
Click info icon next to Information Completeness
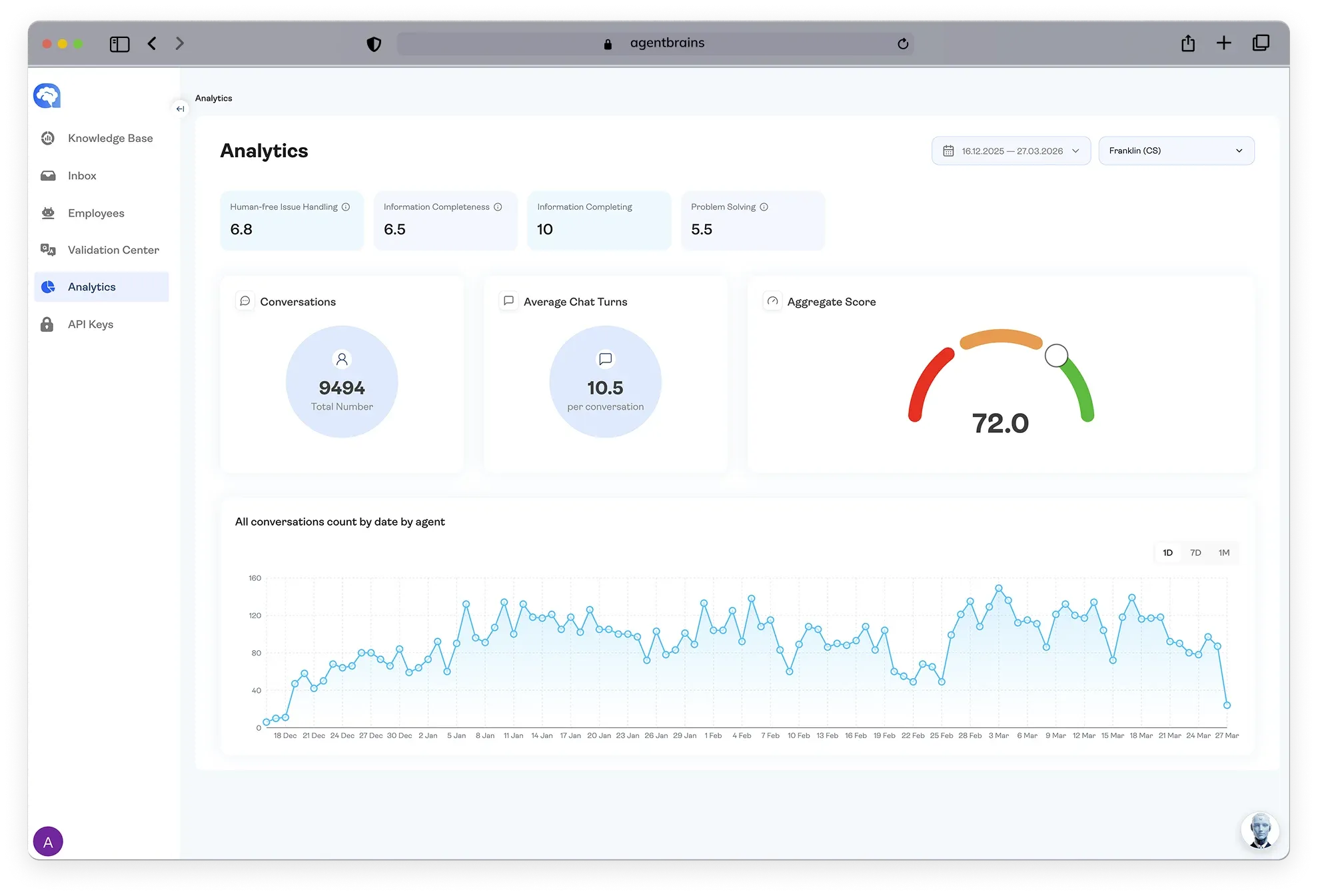(x=498, y=207)
